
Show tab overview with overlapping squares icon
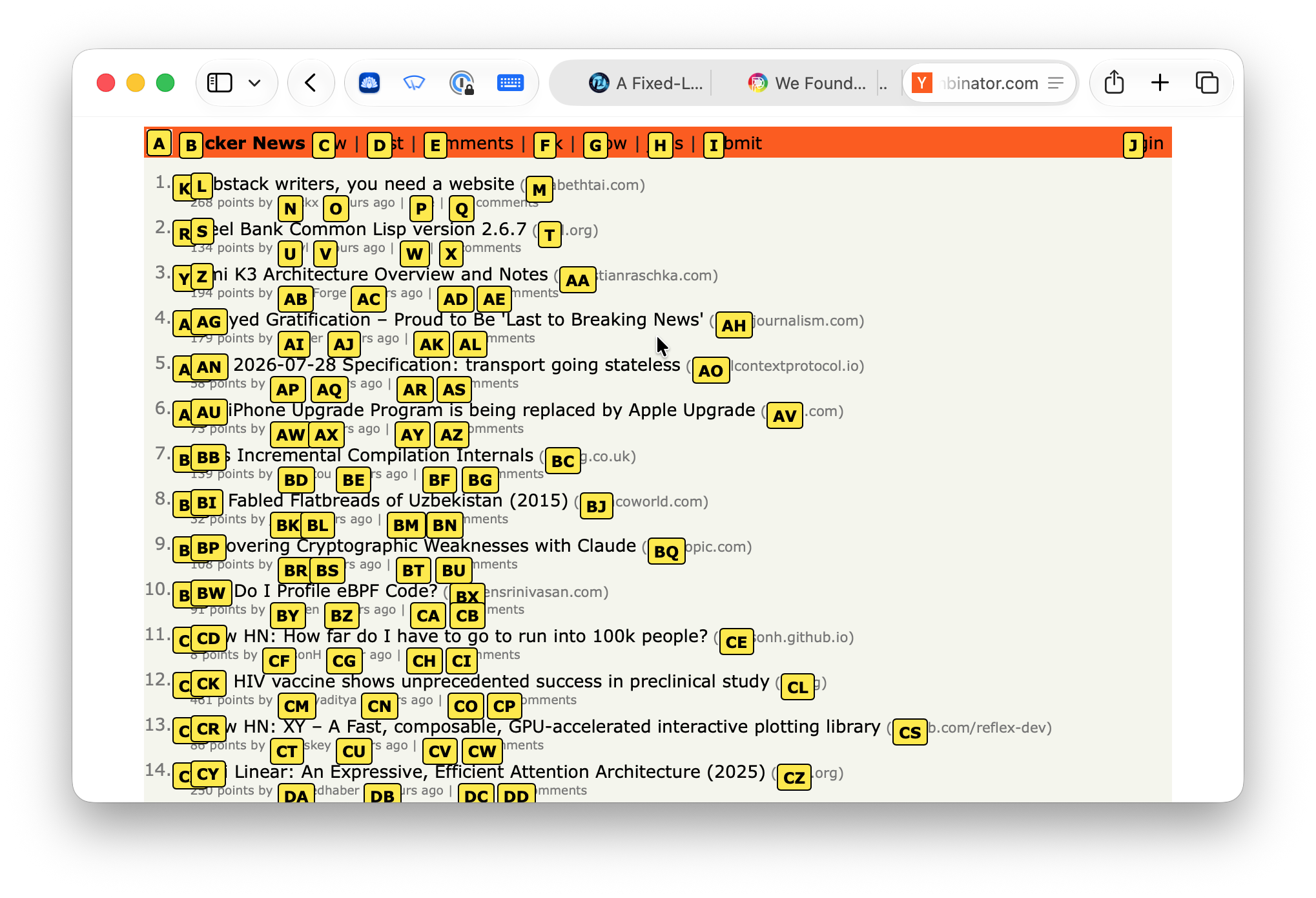[1207, 83]
